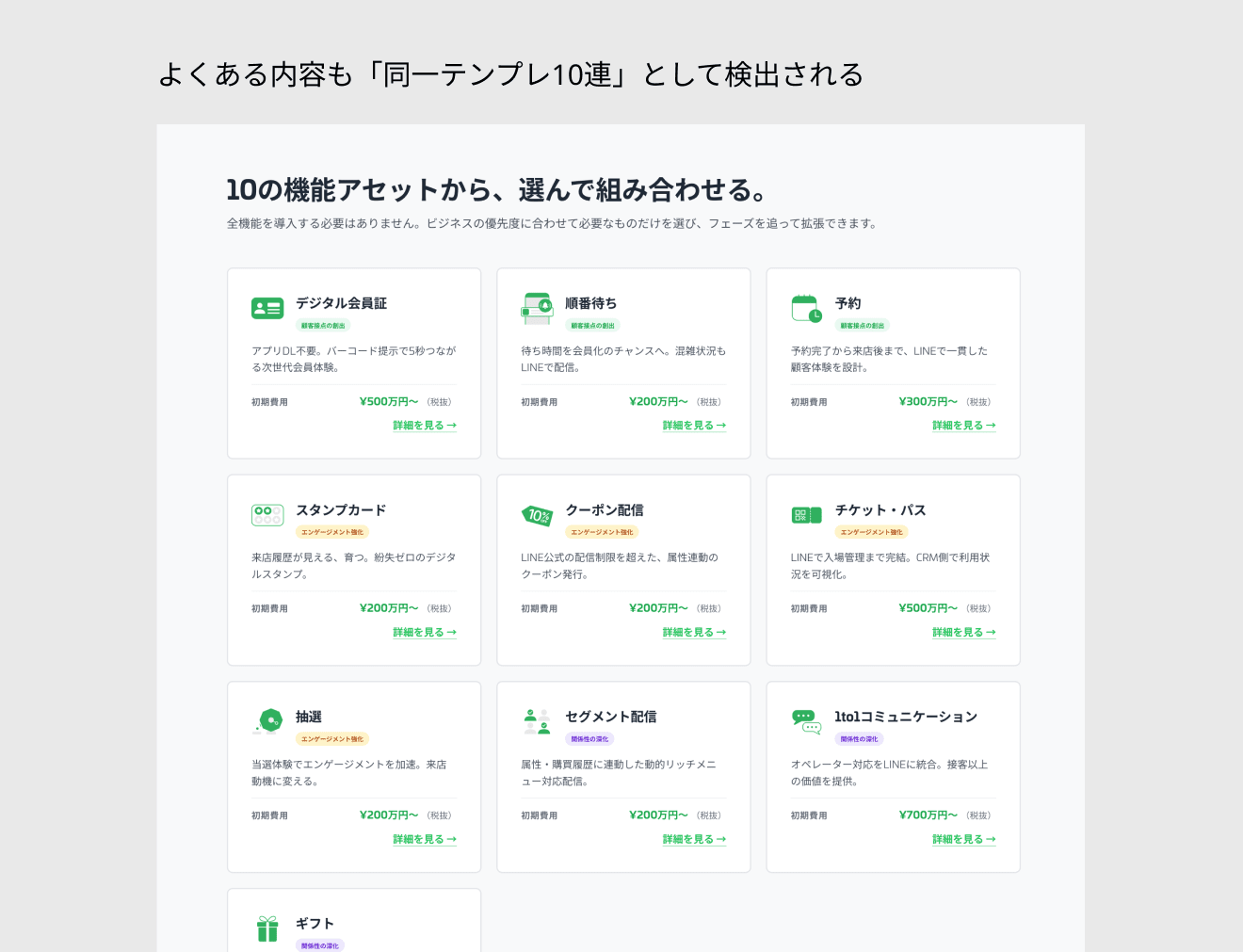Click the デジタル会員証 card title
1243x952 pixels.
coord(341,303)
